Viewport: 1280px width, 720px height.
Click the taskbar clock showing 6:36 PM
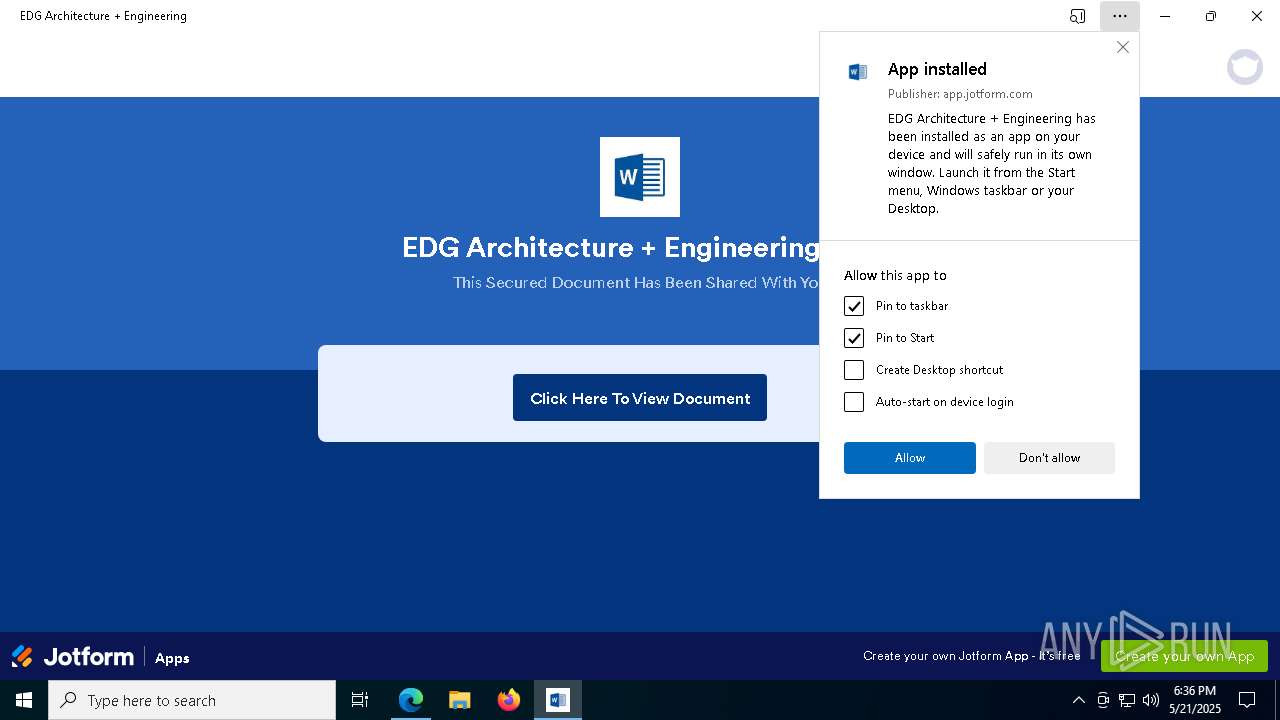1195,700
